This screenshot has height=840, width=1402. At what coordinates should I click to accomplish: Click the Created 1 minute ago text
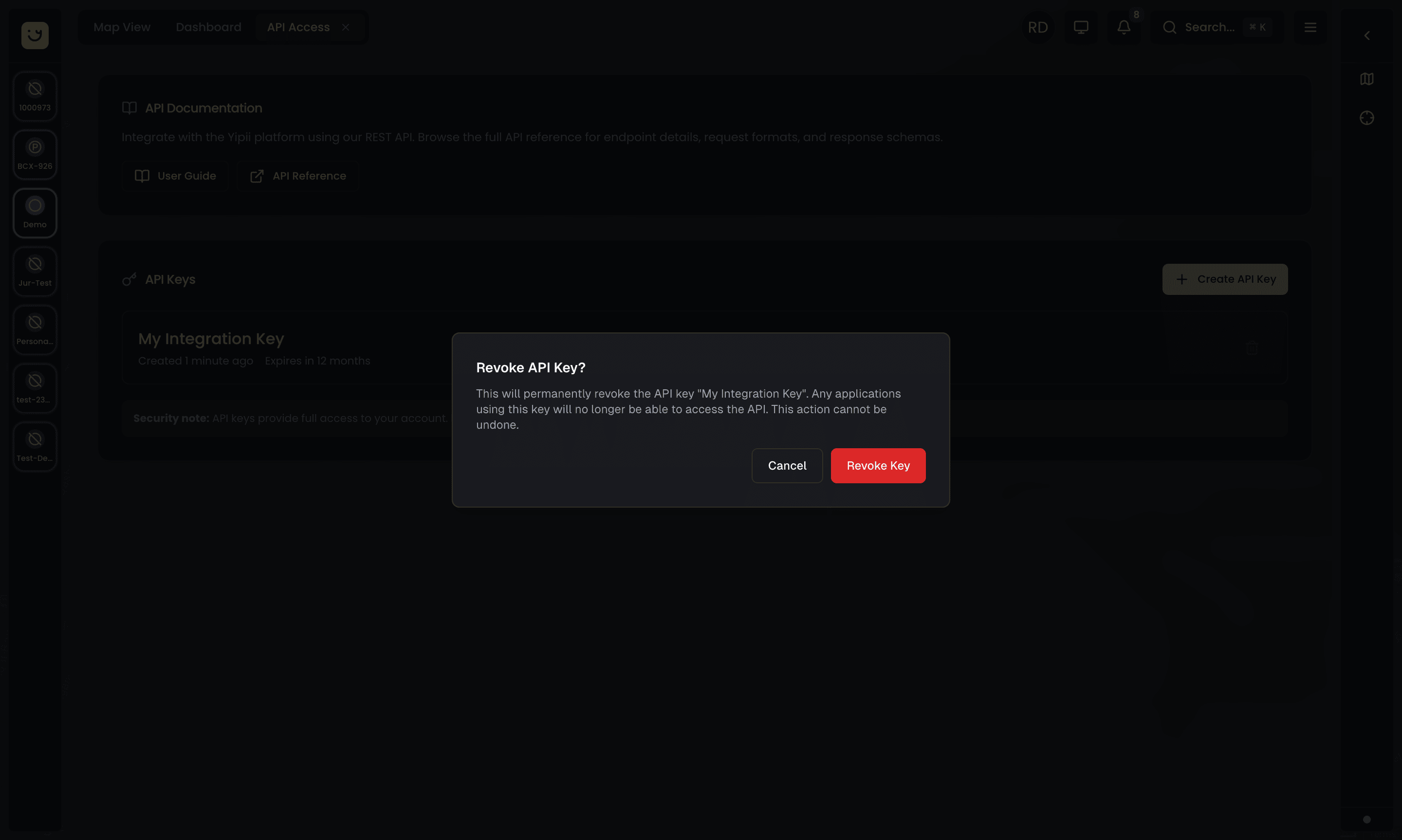pos(195,361)
